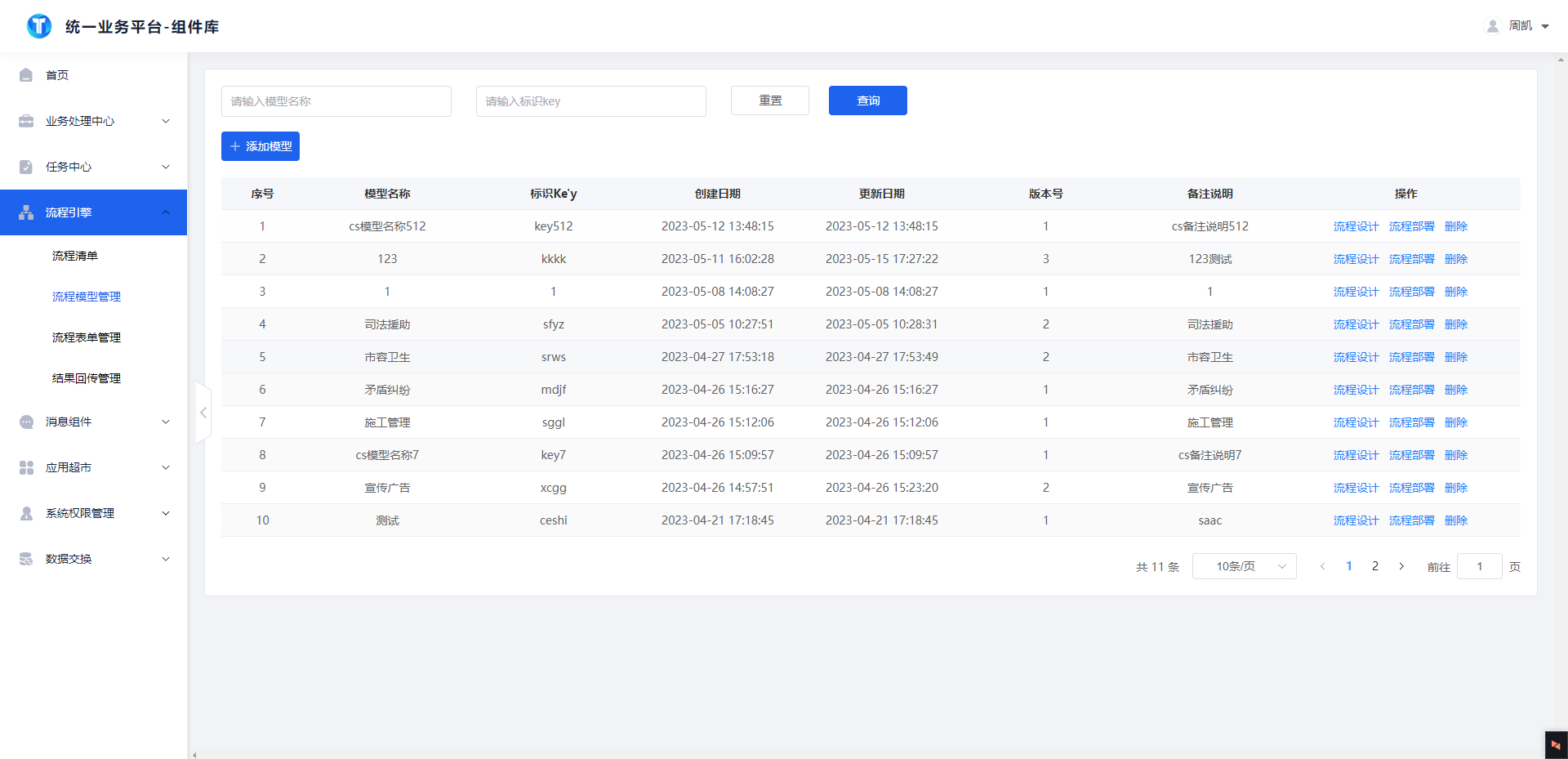Click the 123测试 remark cell
Viewport: 1568px width, 759px height.
(1210, 259)
